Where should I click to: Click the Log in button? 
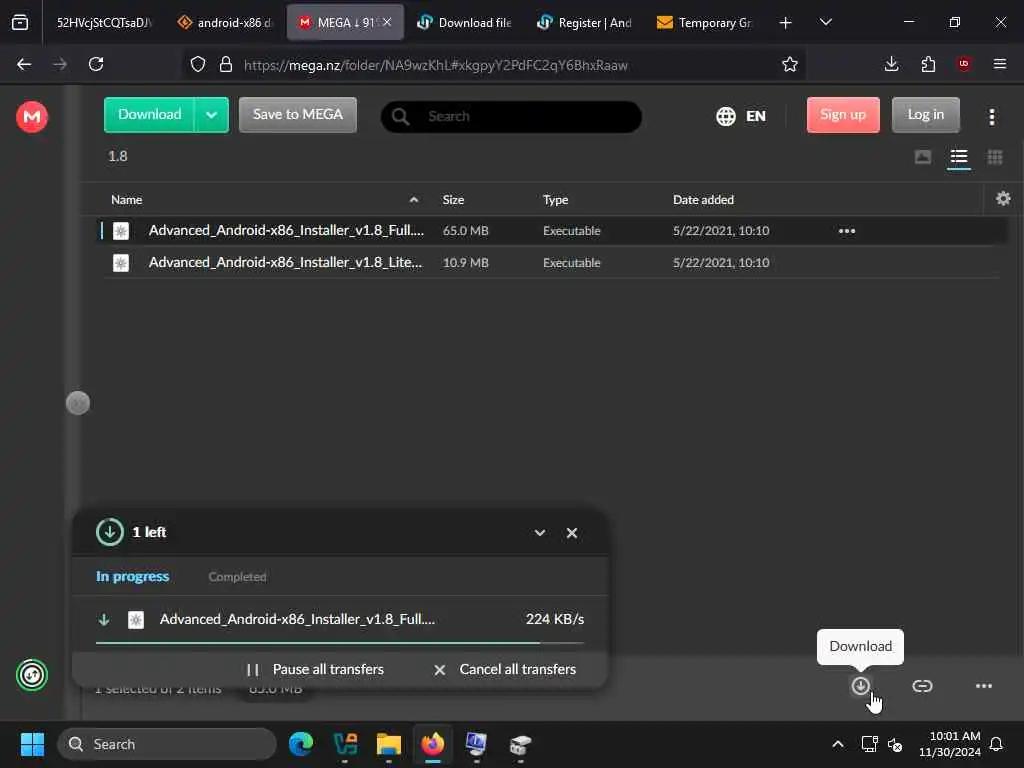pos(925,114)
